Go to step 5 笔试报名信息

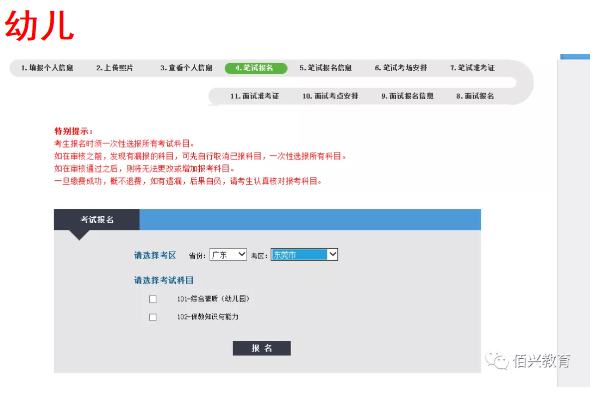[325, 68]
